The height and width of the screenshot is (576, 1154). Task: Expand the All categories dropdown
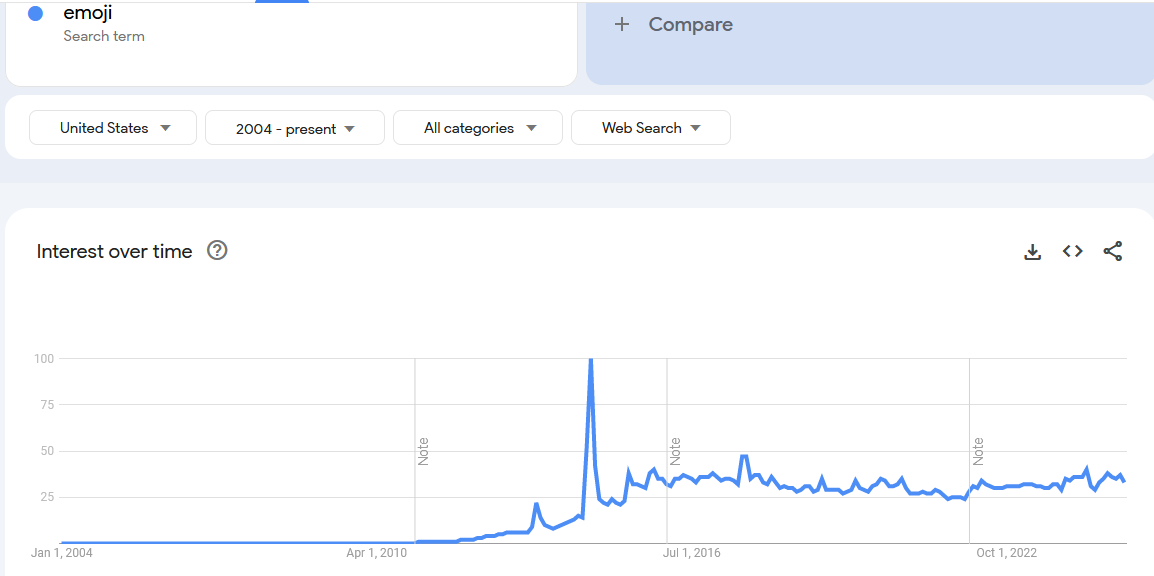pos(478,128)
